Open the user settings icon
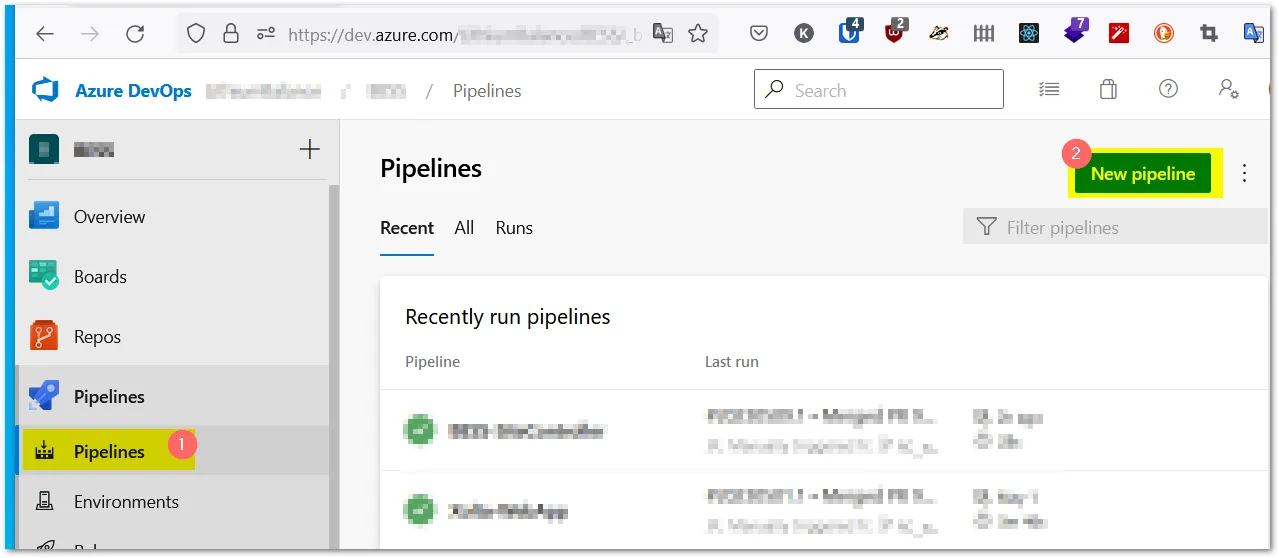The width and height of the screenshot is (1279, 558). point(1229,89)
